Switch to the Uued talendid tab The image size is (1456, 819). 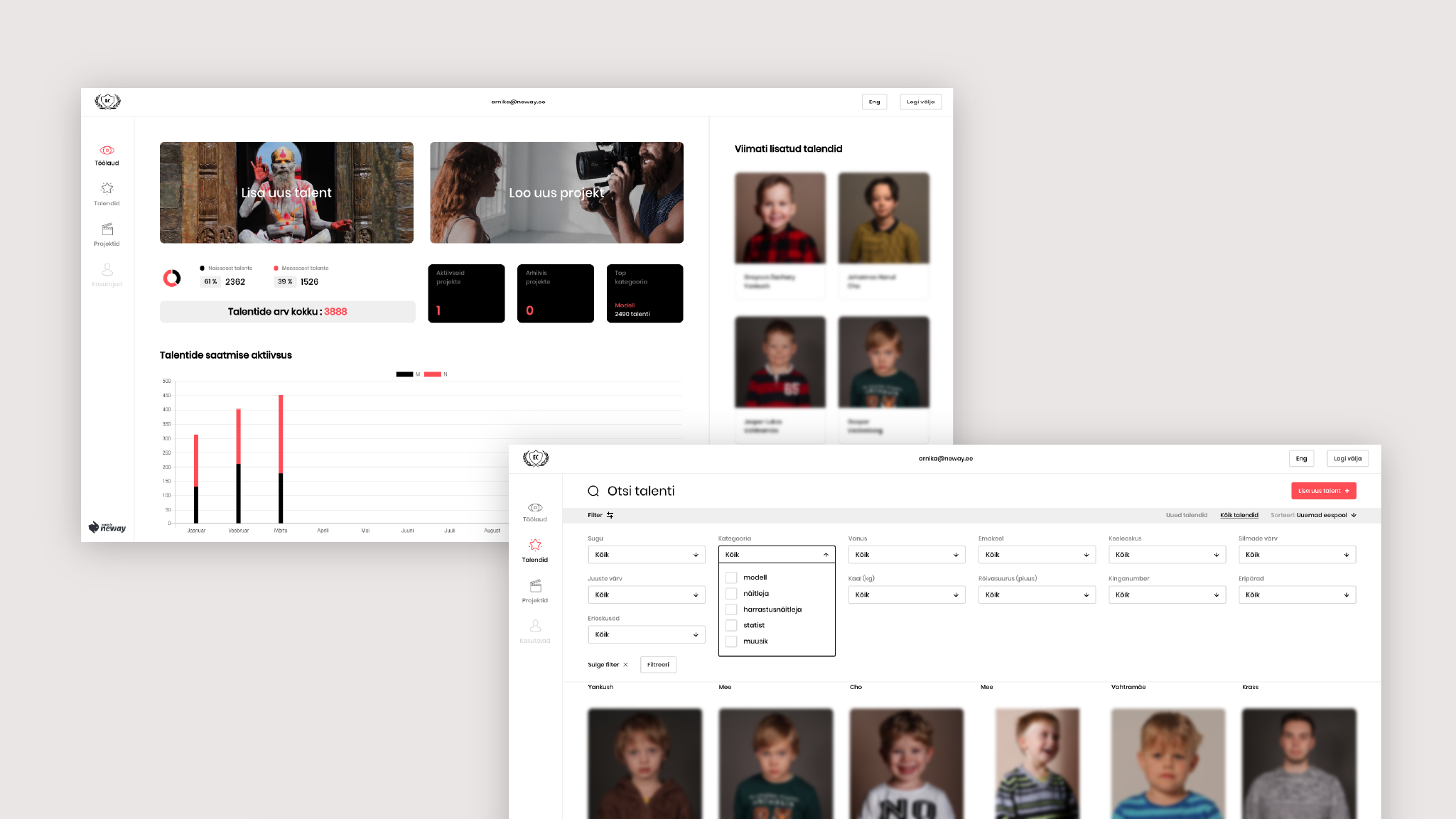(1186, 515)
